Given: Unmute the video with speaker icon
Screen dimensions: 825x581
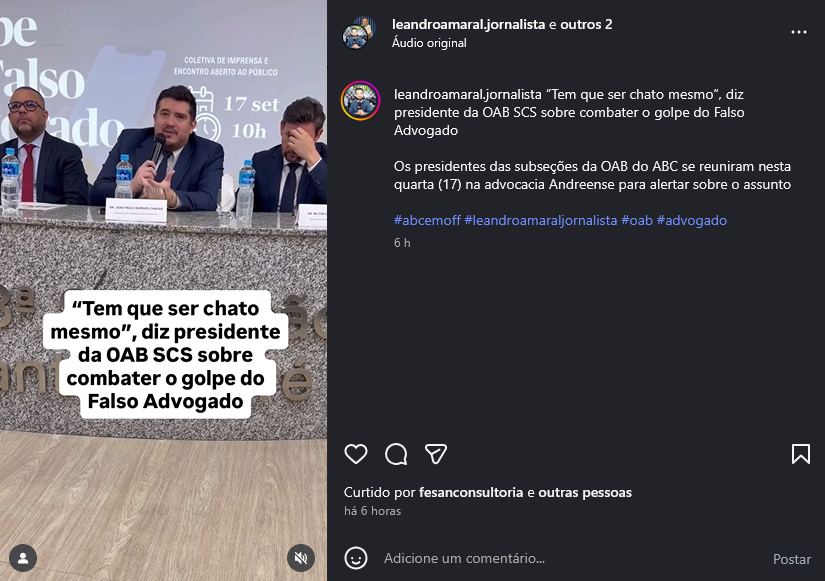Looking at the screenshot, I should tap(301, 558).
